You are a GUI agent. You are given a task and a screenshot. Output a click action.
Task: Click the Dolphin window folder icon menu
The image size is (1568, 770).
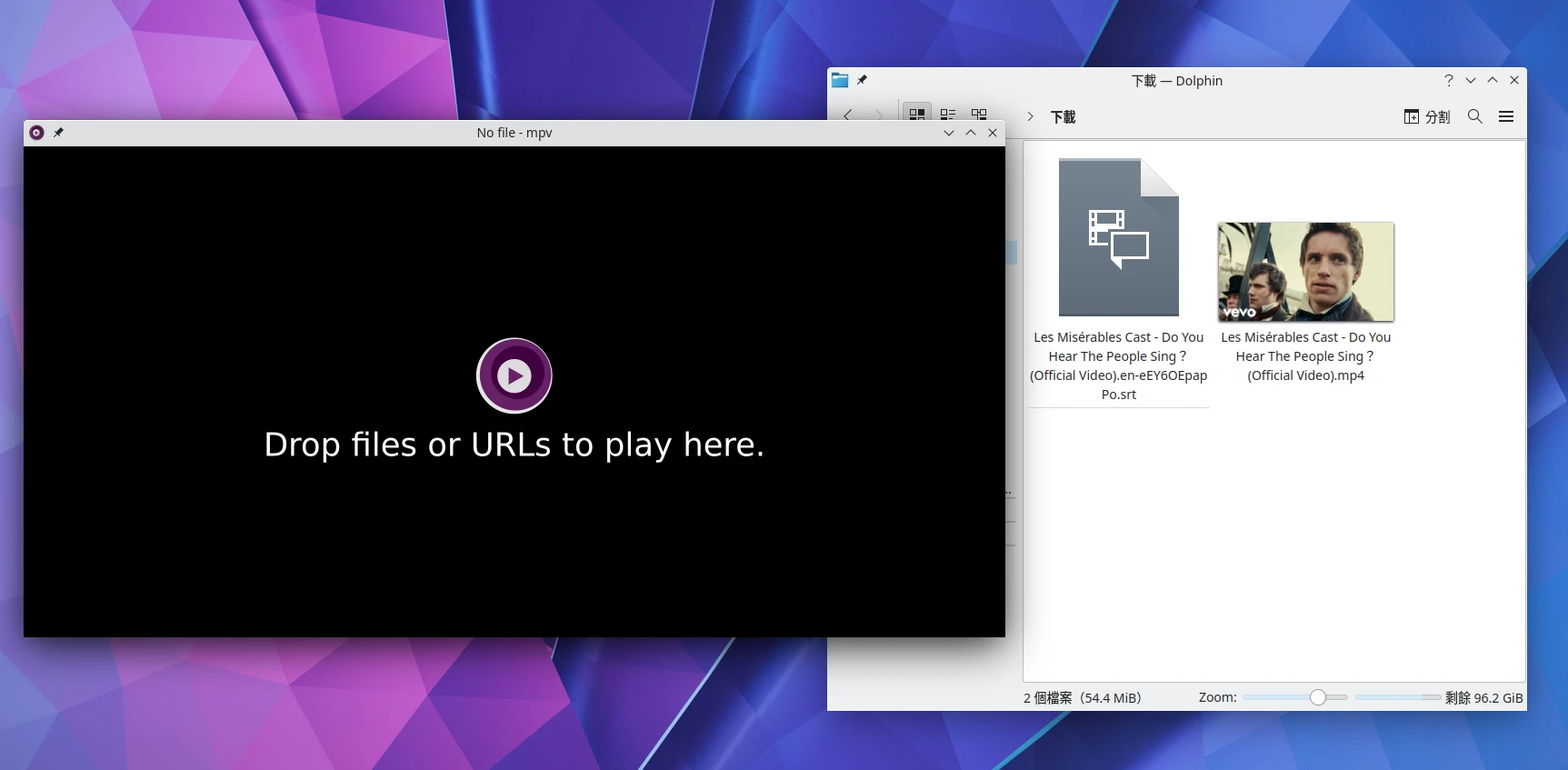pyautogui.click(x=840, y=80)
